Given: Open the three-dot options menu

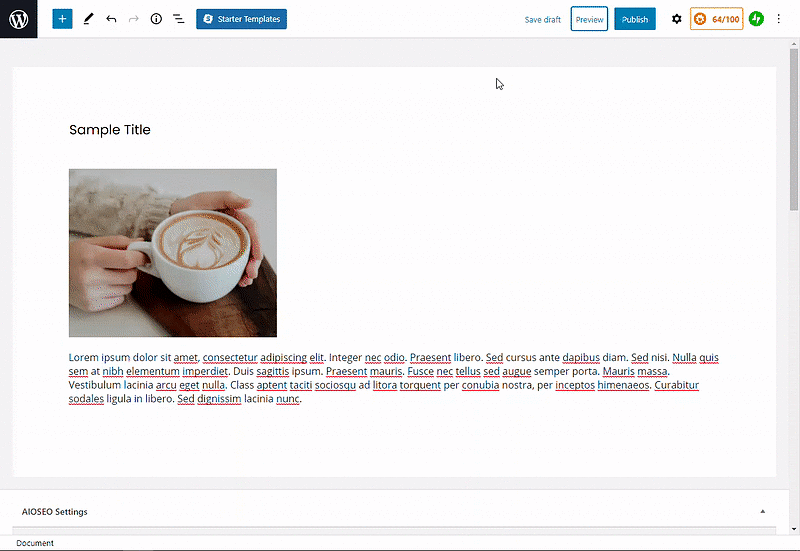Looking at the screenshot, I should tap(779, 19).
